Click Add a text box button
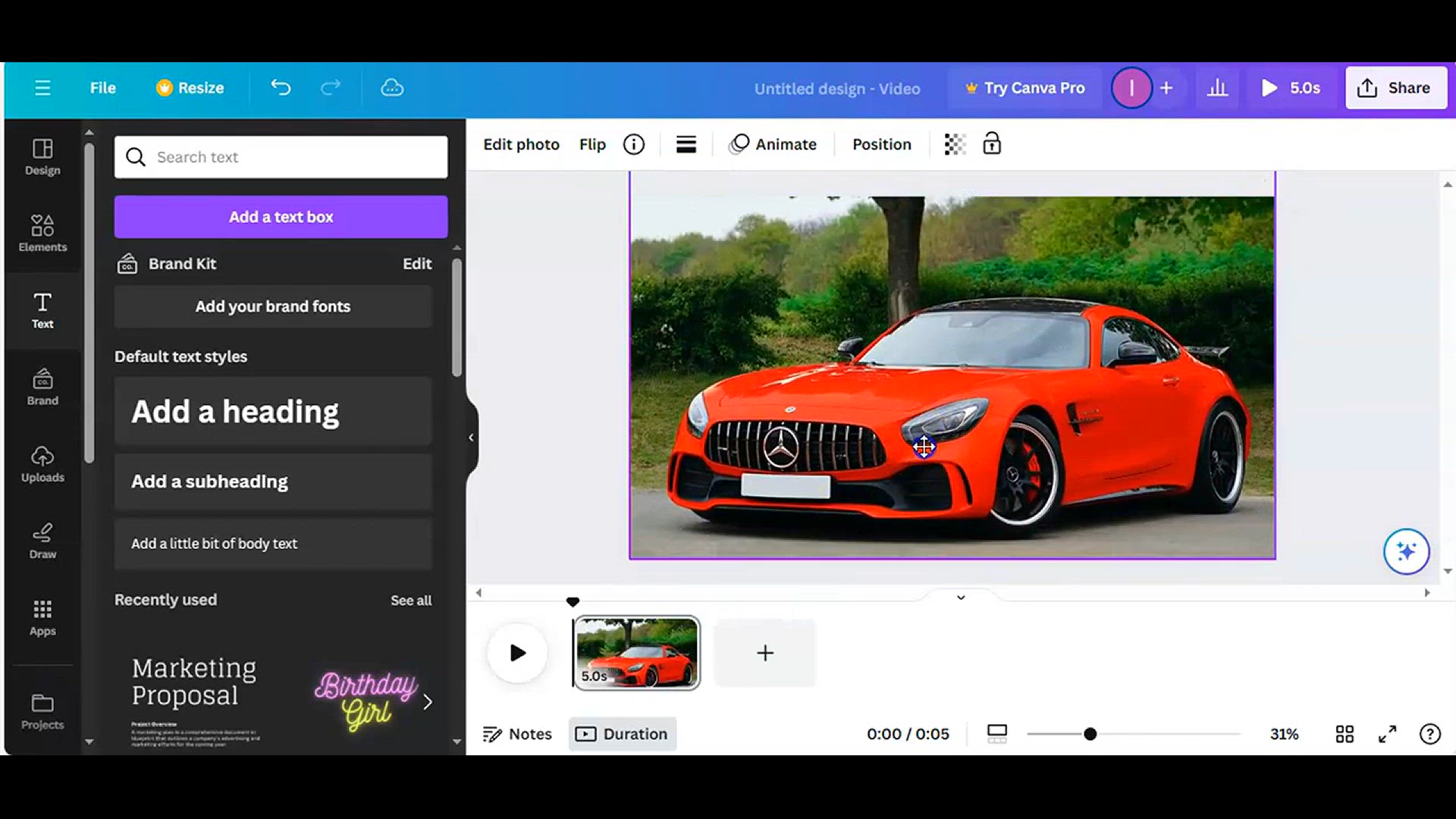1456x819 pixels. click(x=281, y=217)
